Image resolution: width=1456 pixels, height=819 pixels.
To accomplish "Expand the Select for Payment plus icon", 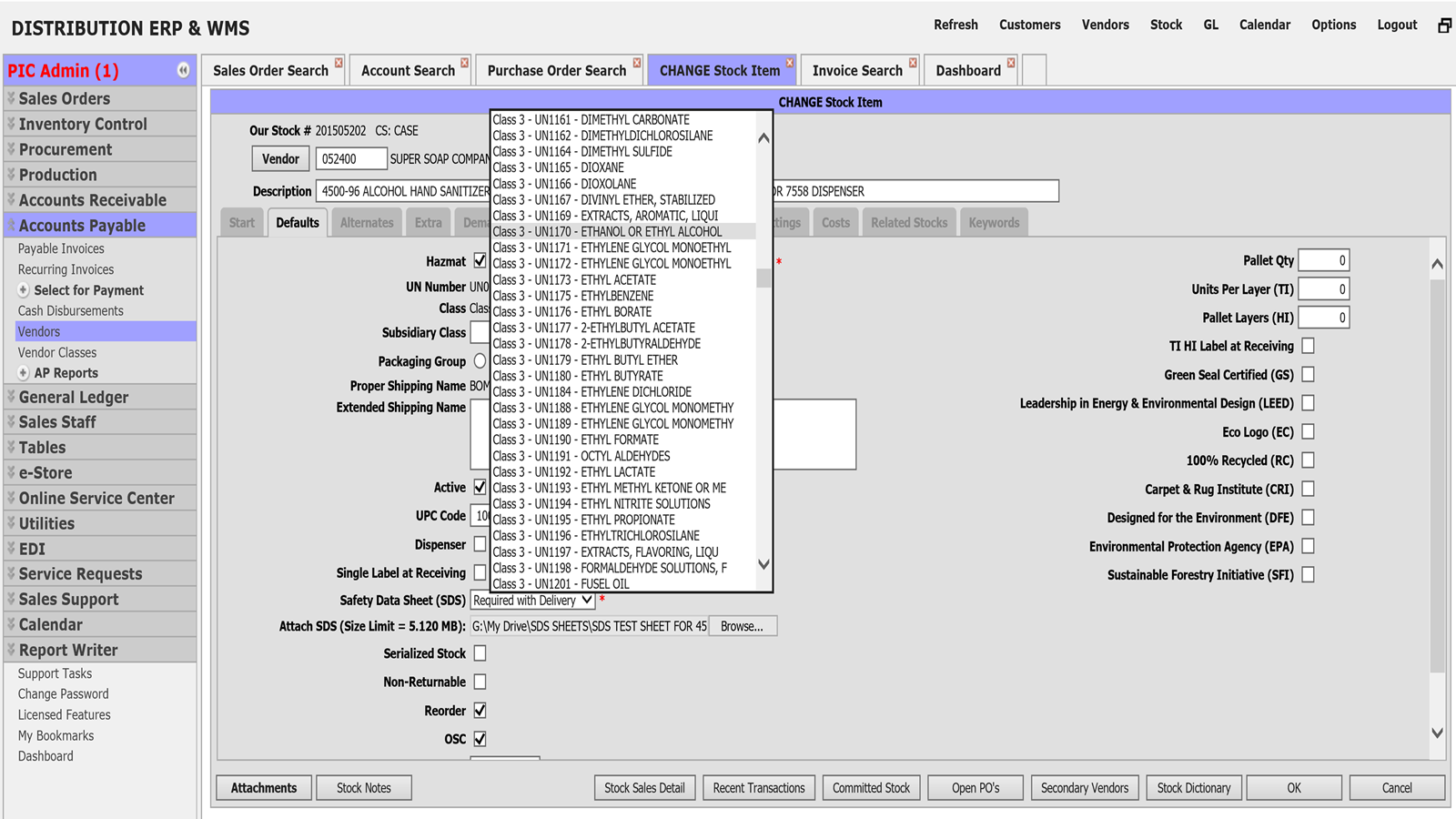I will pyautogui.click(x=24, y=290).
